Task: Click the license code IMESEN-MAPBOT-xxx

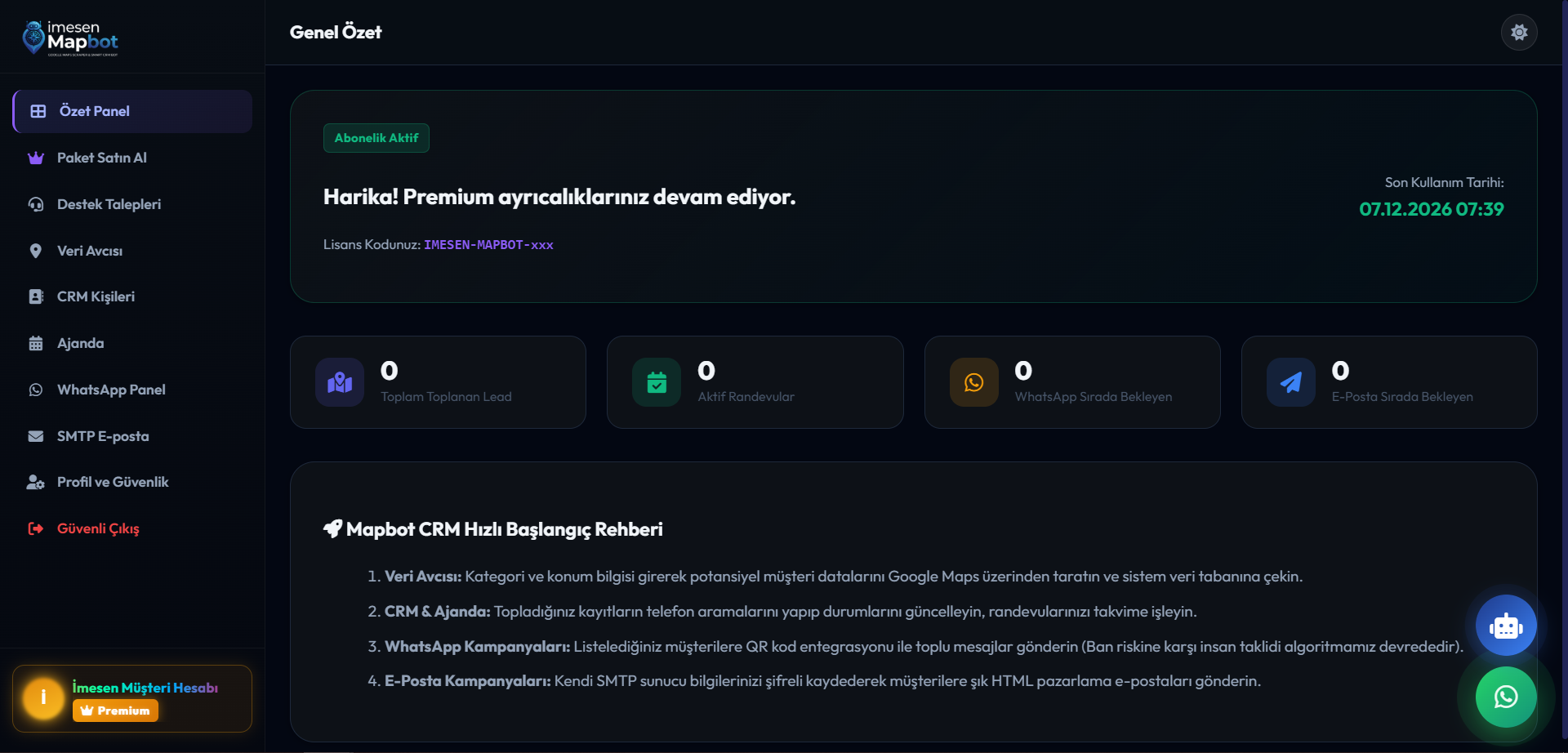Action: click(488, 245)
